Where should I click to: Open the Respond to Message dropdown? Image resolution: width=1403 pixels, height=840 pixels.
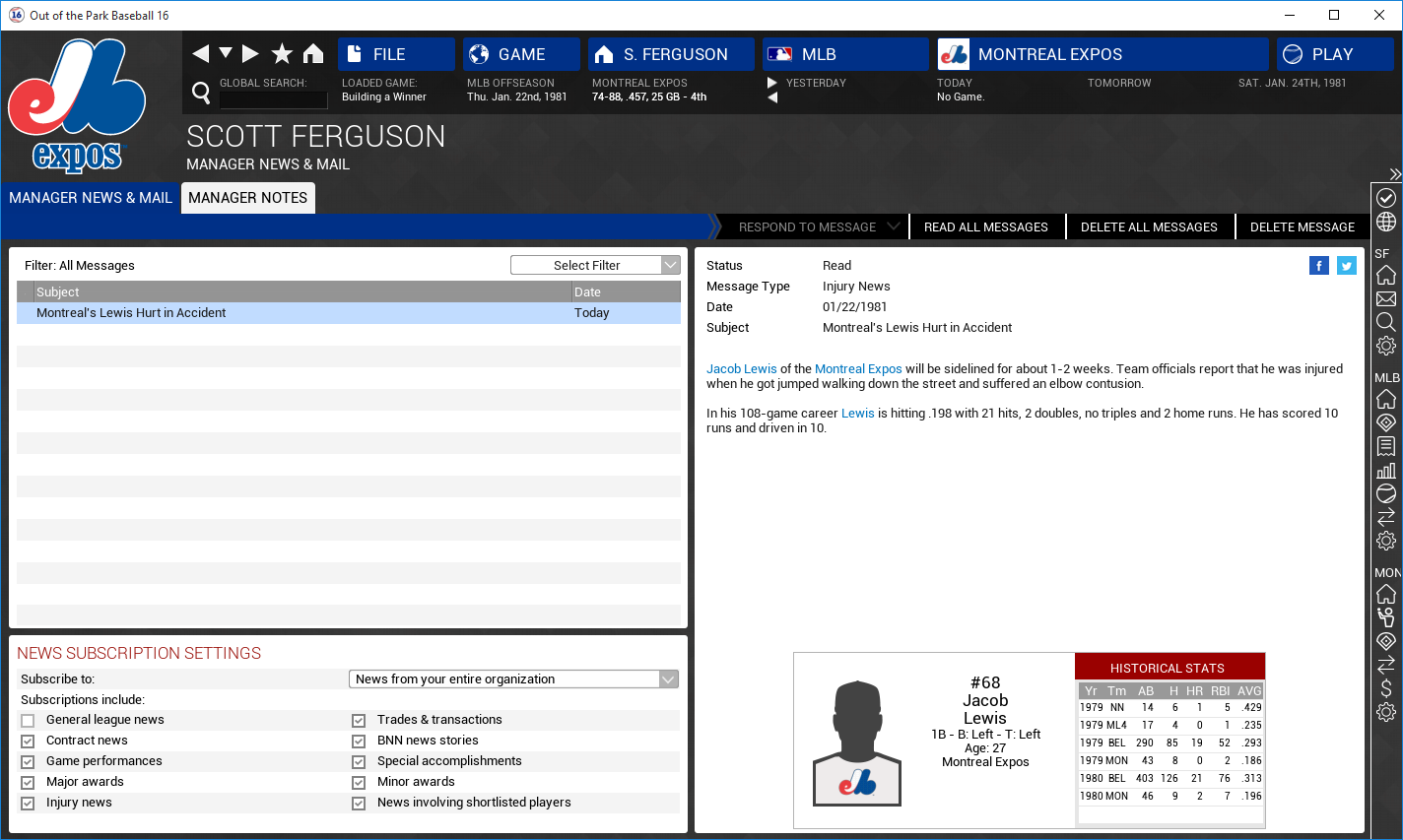click(x=817, y=227)
